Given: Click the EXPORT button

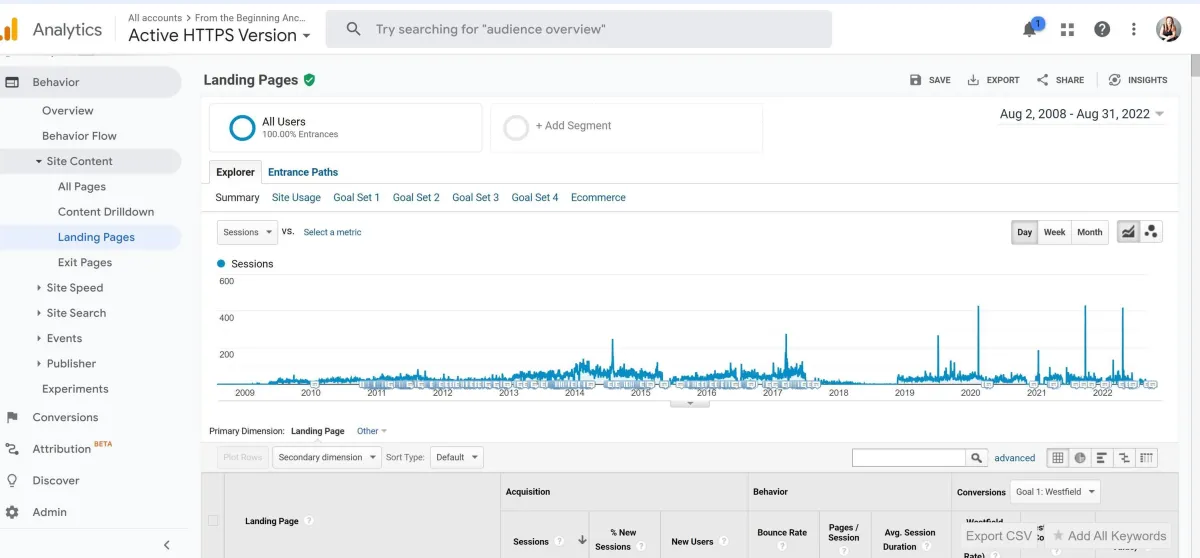Looking at the screenshot, I should click(993, 80).
